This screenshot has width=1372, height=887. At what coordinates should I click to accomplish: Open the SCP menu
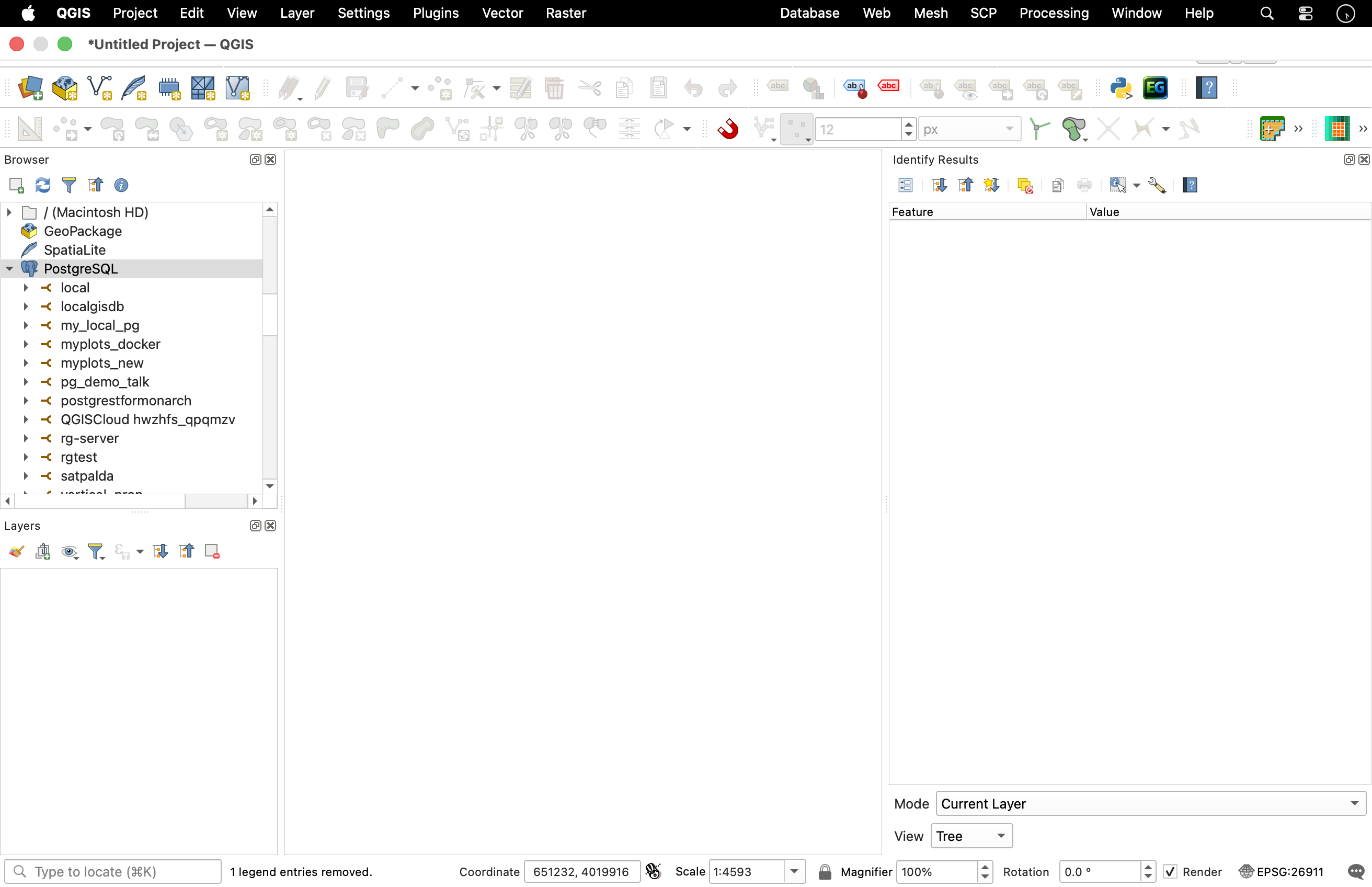984,13
